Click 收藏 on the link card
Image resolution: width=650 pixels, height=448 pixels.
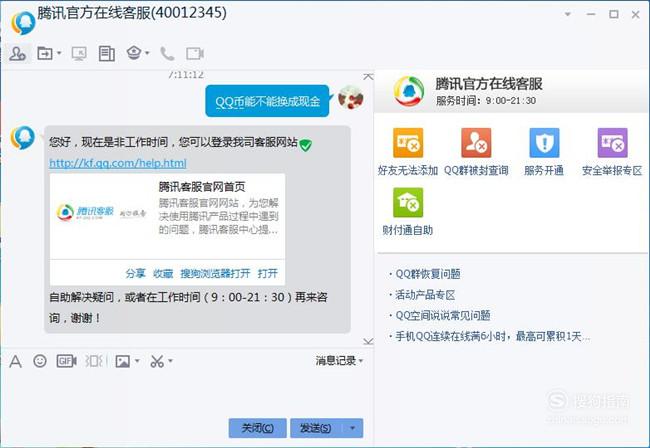click(163, 274)
